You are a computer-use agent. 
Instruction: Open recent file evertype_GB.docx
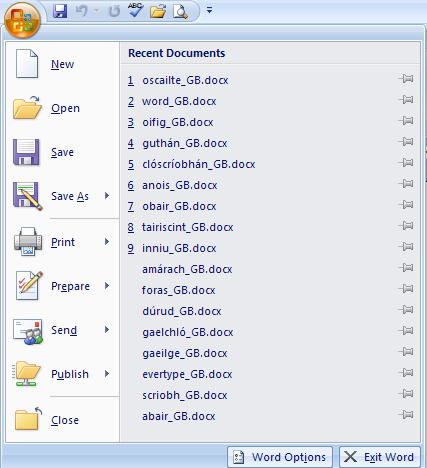(187, 374)
